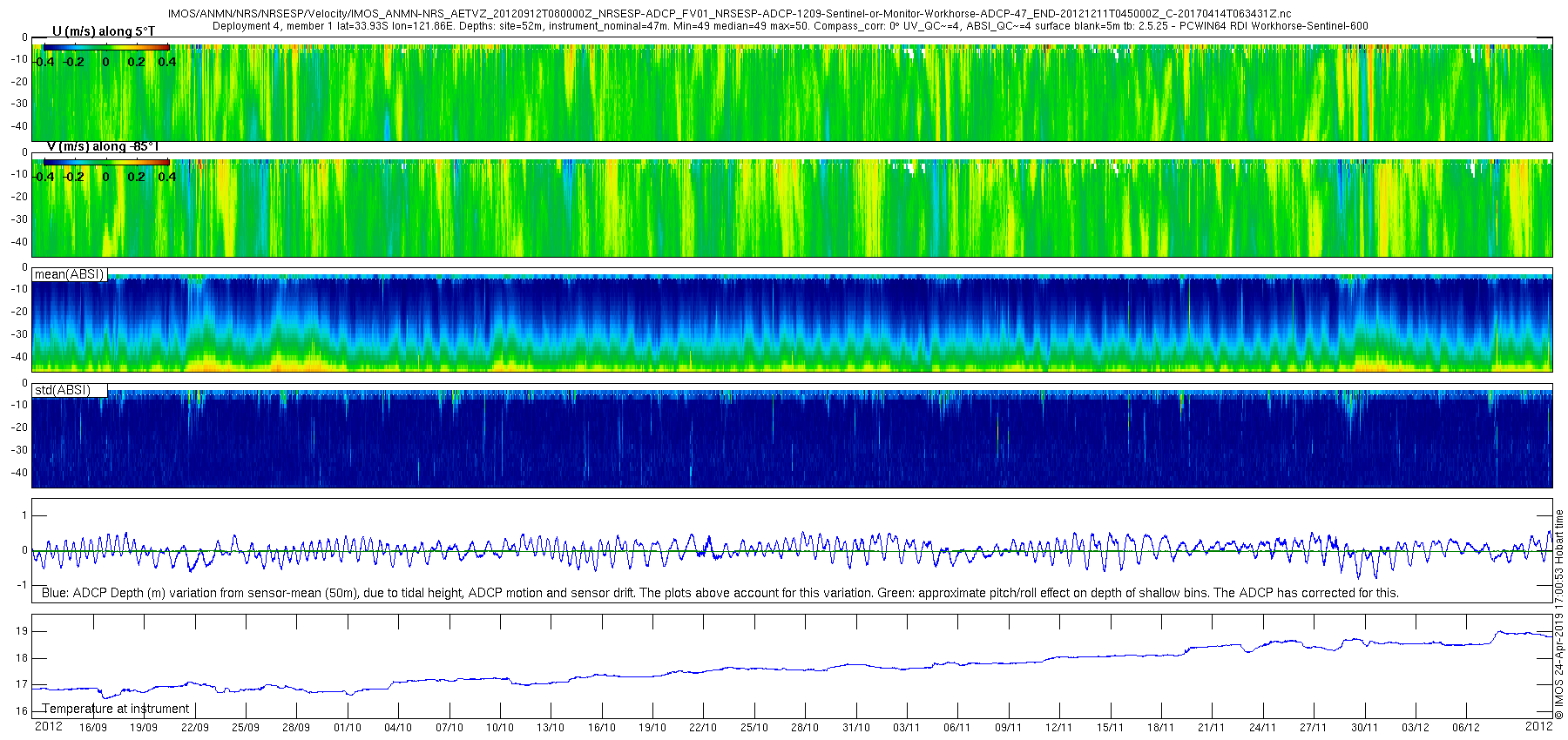Viewport: 1568px width, 740px height.
Task: Click the ADCP Depth variation caption text
Action: click(x=720, y=593)
